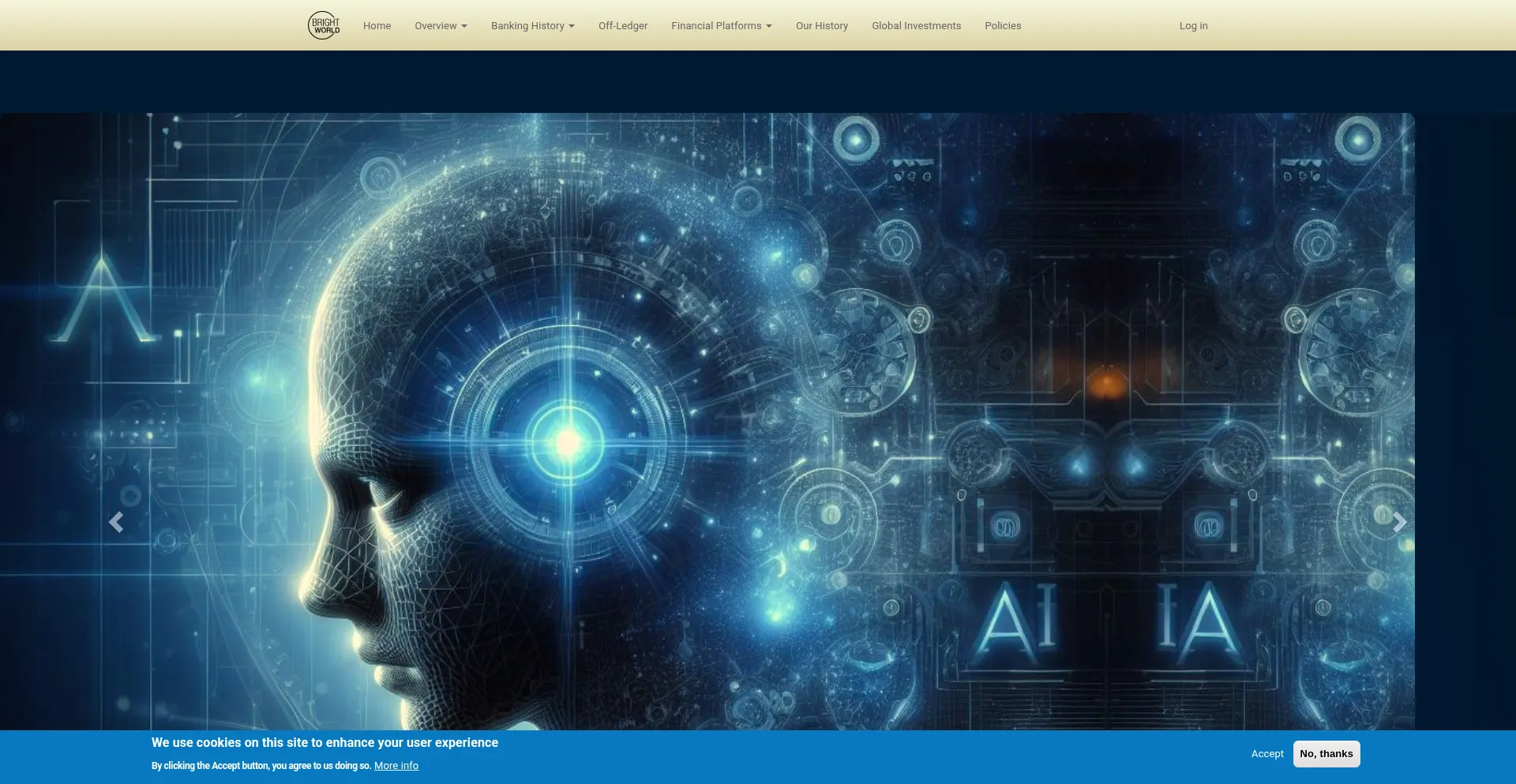This screenshot has width=1516, height=784.
Task: Click the cookie banner heading text
Action: pos(325,743)
